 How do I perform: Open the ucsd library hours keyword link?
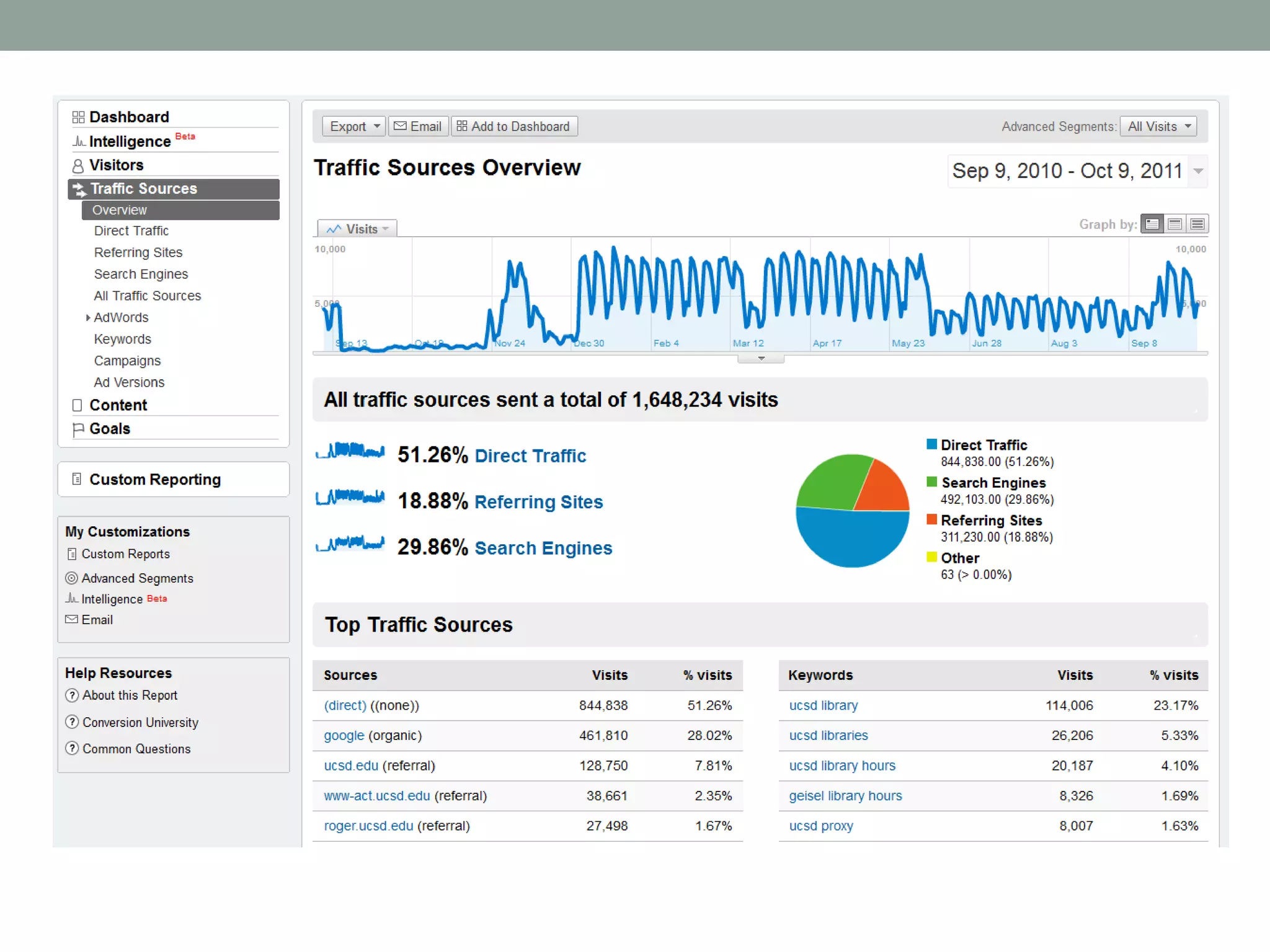[842, 765]
